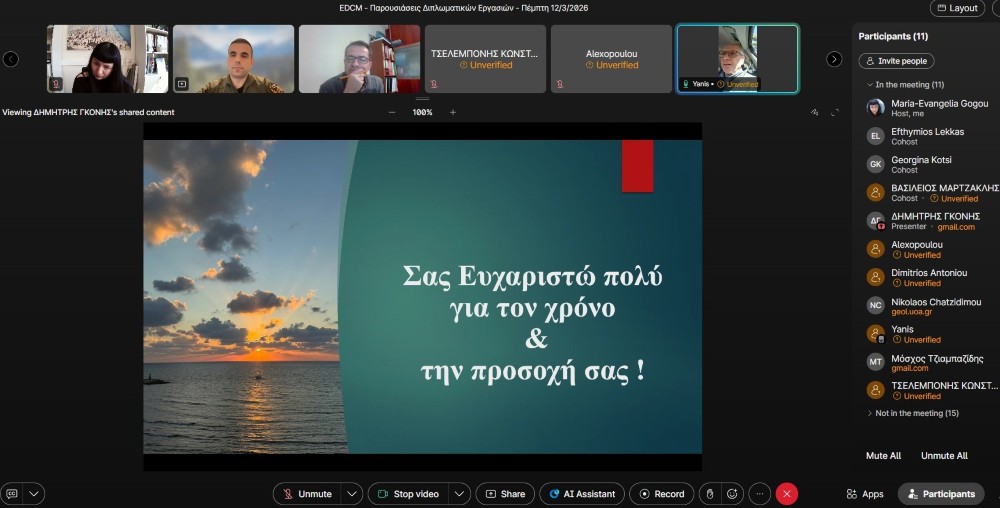Stop video from the camera
Screen dimensions: 1000x508
tap(408, 494)
